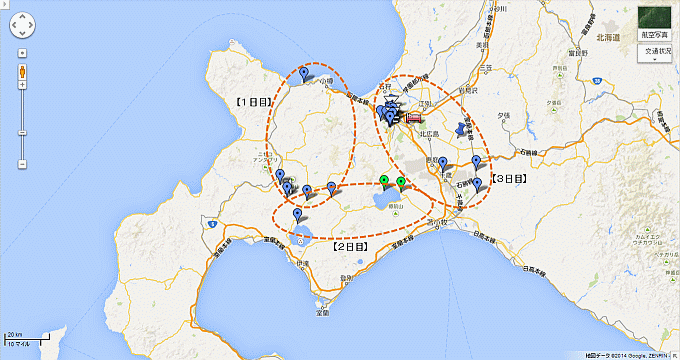Click the 【2日目】 route label
680x360 pixels.
pyautogui.click(x=350, y=247)
